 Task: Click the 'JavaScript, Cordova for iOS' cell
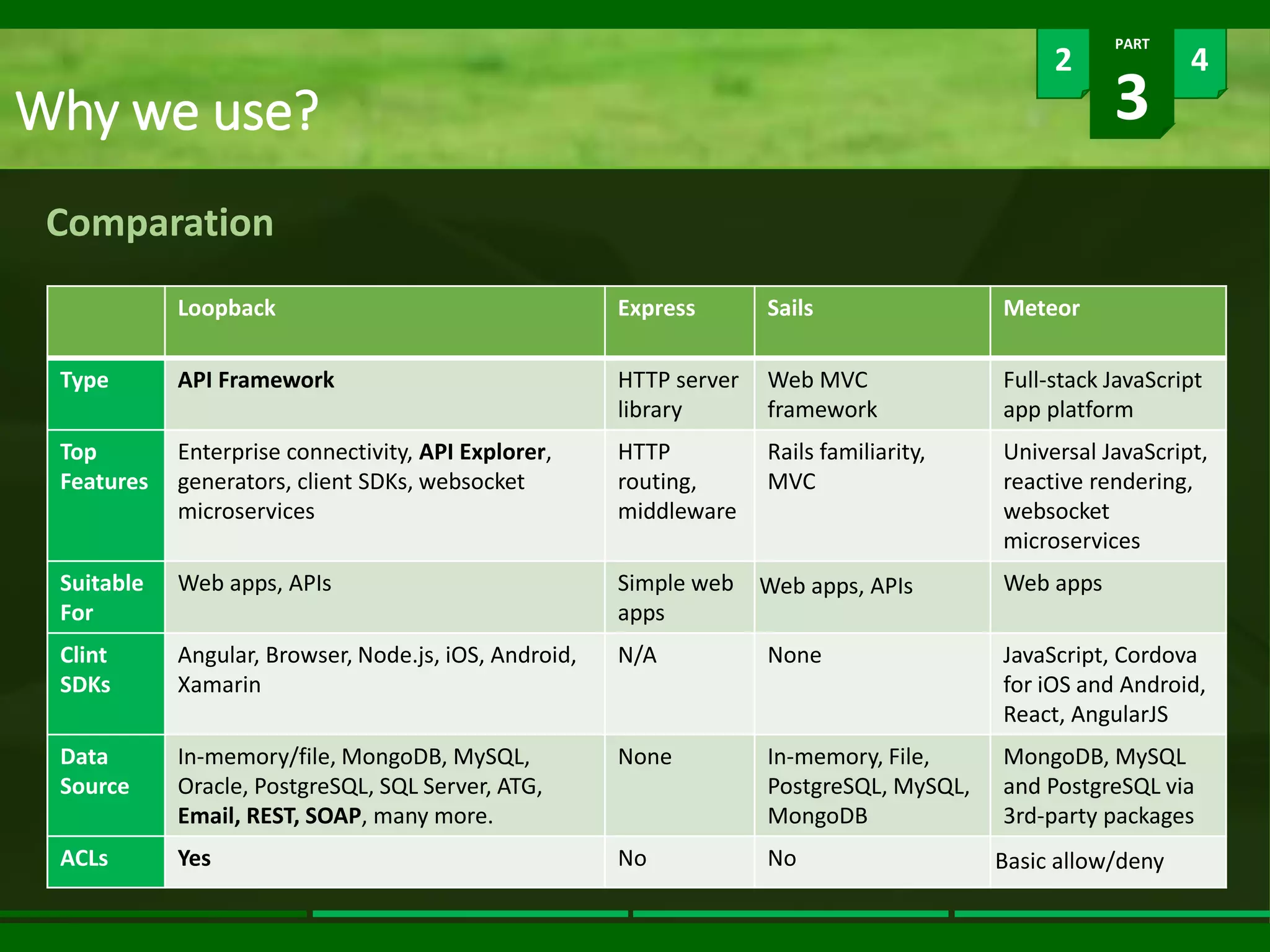(1108, 684)
